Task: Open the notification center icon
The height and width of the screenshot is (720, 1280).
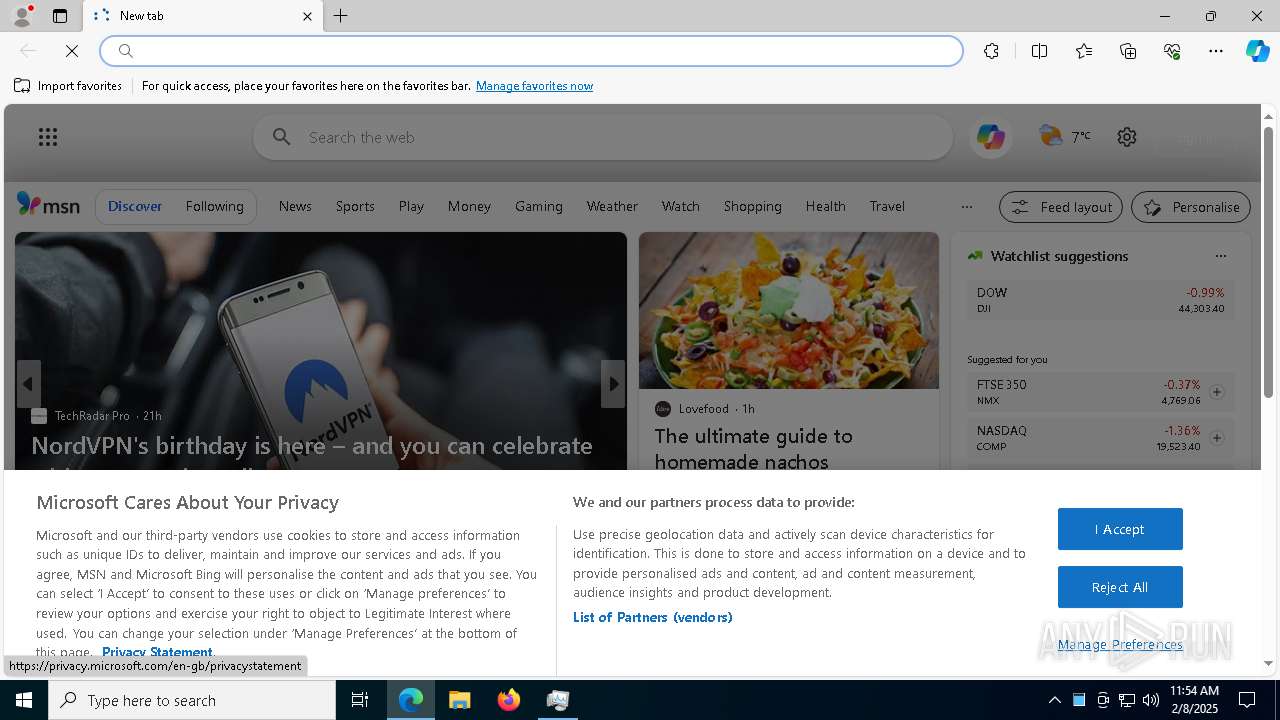Action: coord(1247,700)
